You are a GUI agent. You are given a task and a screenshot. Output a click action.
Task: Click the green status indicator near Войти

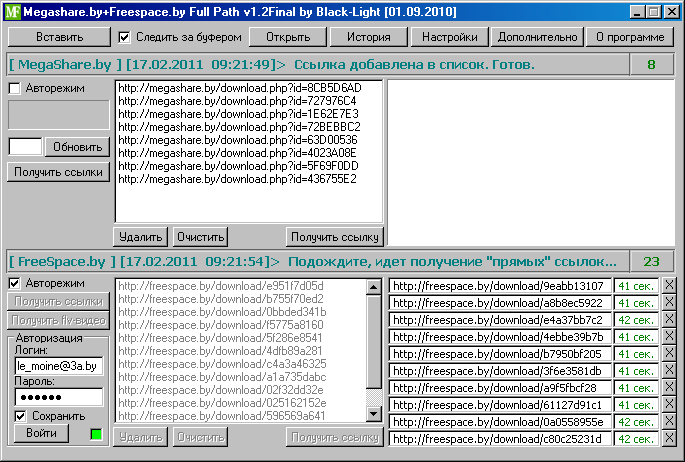click(96, 434)
